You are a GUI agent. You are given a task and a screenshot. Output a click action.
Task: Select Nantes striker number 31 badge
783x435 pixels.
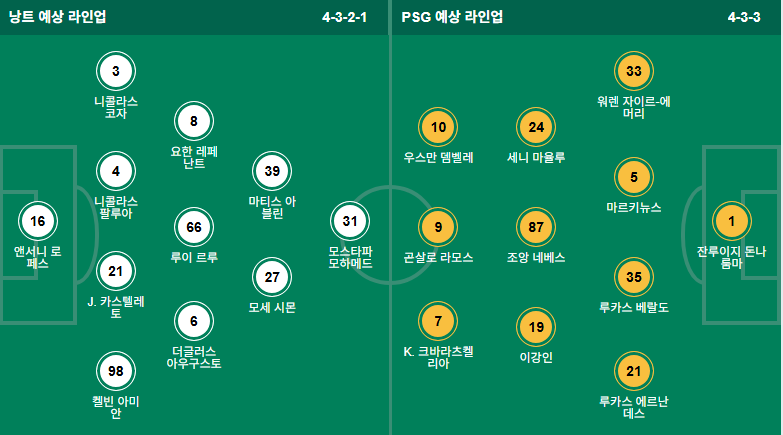[350, 221]
